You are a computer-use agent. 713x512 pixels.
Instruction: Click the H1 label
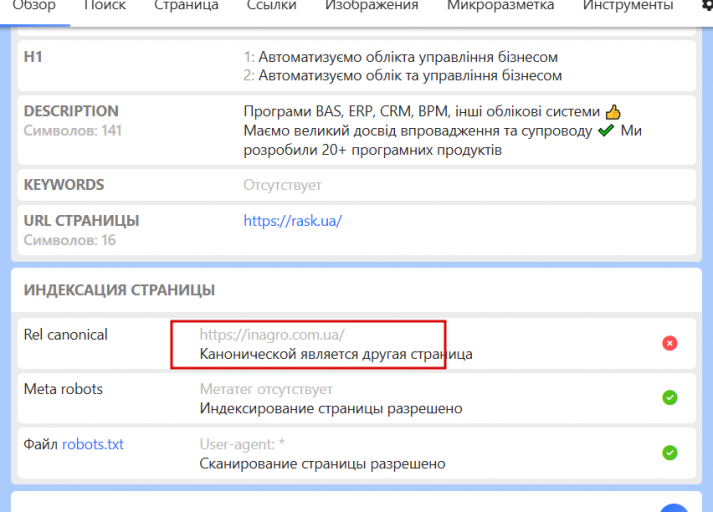click(33, 57)
